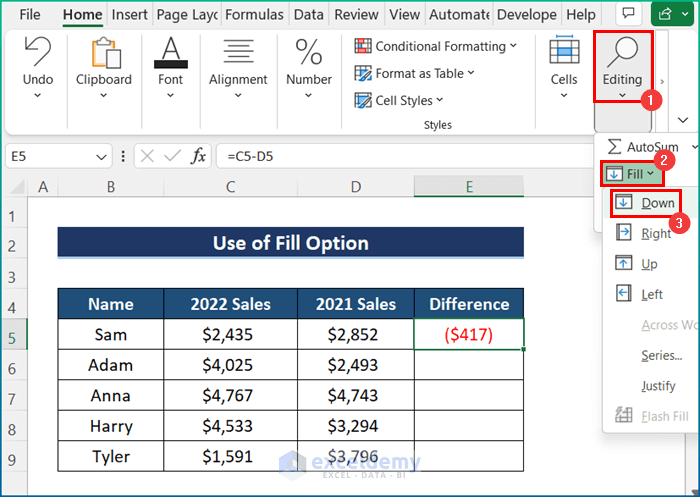This screenshot has width=700, height=497.
Task: Click in the formula bar showing =C5-D5
Action: click(404, 156)
